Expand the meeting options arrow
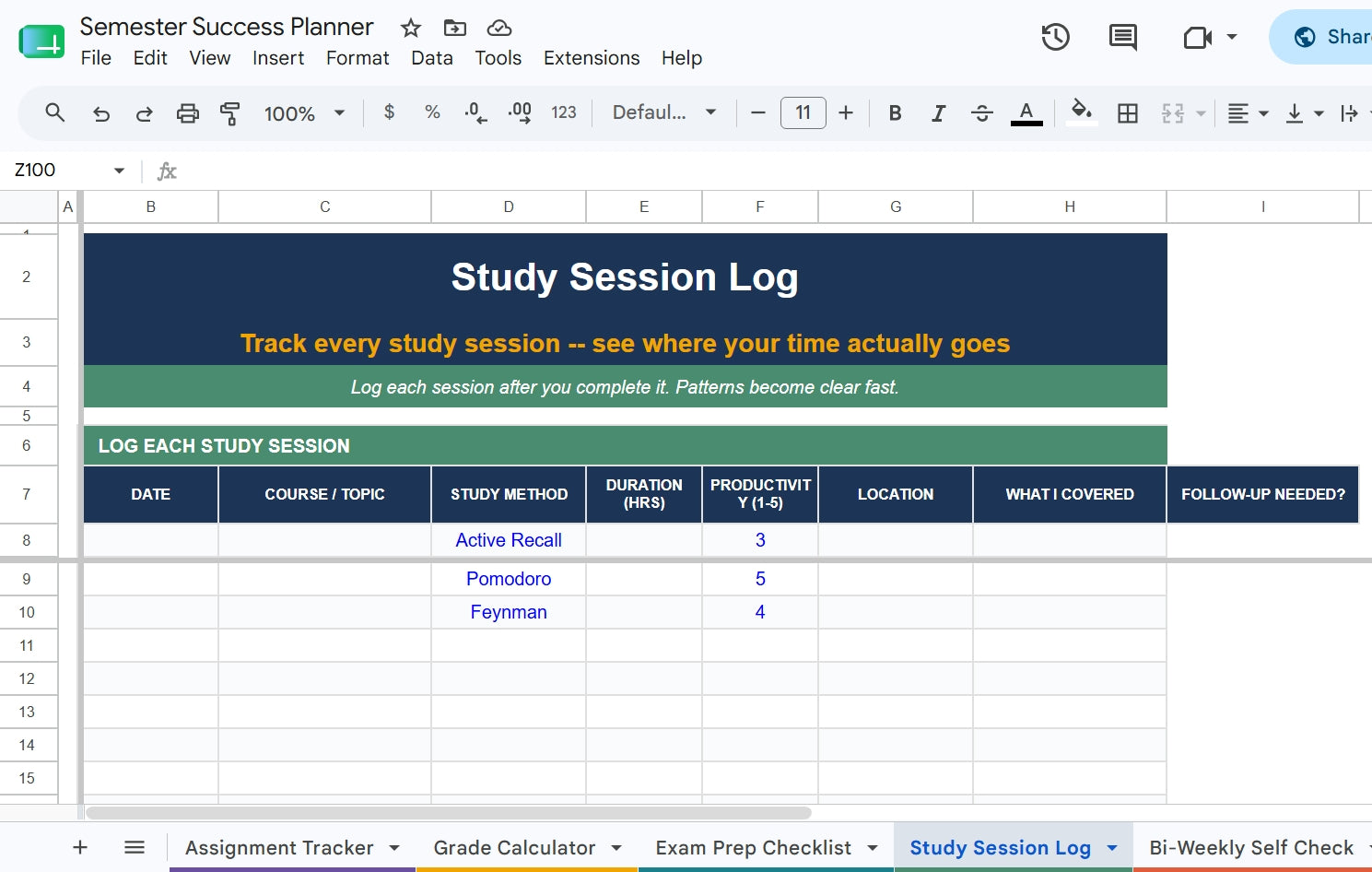The image size is (1372, 872). (x=1232, y=37)
